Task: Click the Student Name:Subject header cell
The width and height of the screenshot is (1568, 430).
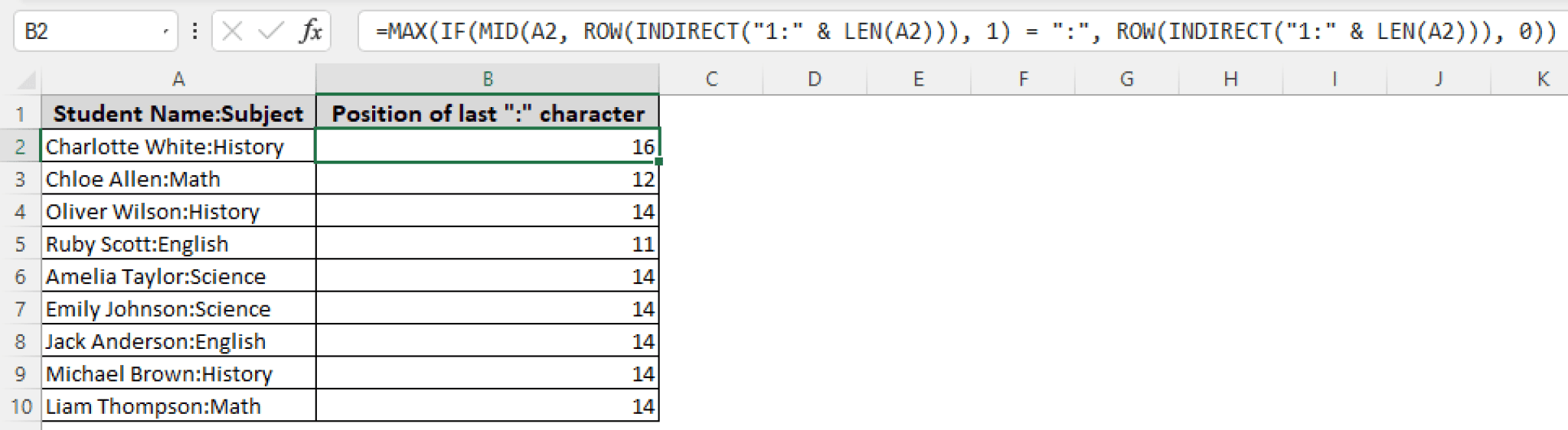Action: (178, 114)
